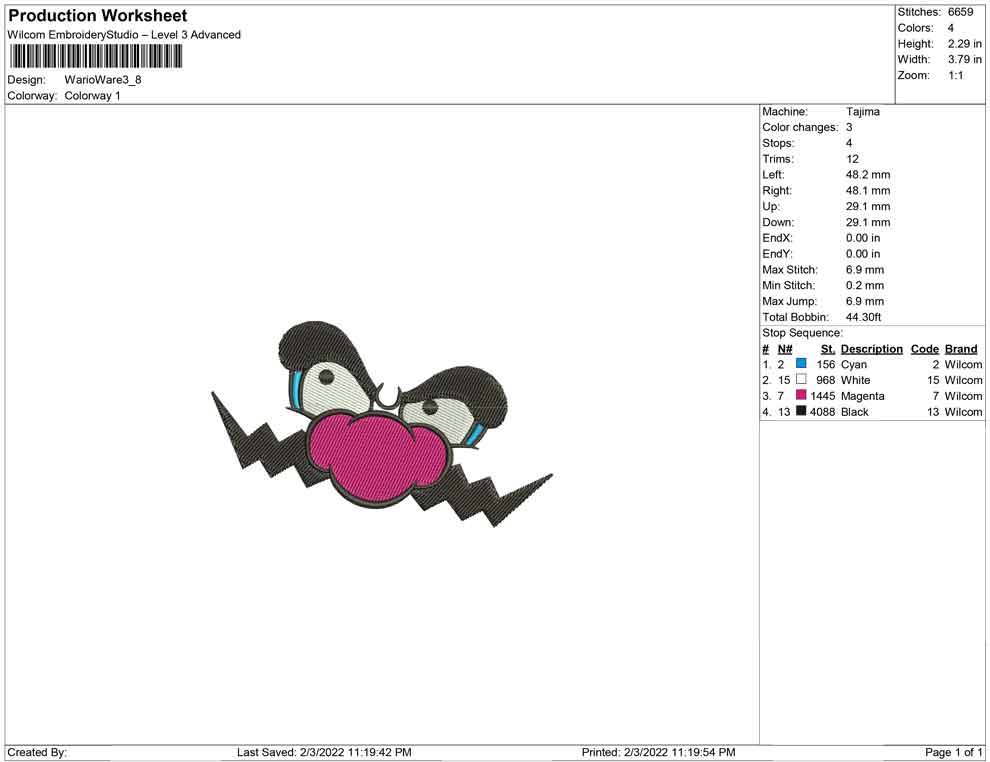Click the Stitches value '6659'
Image resolution: width=990 pixels, height=762 pixels.
coord(960,12)
